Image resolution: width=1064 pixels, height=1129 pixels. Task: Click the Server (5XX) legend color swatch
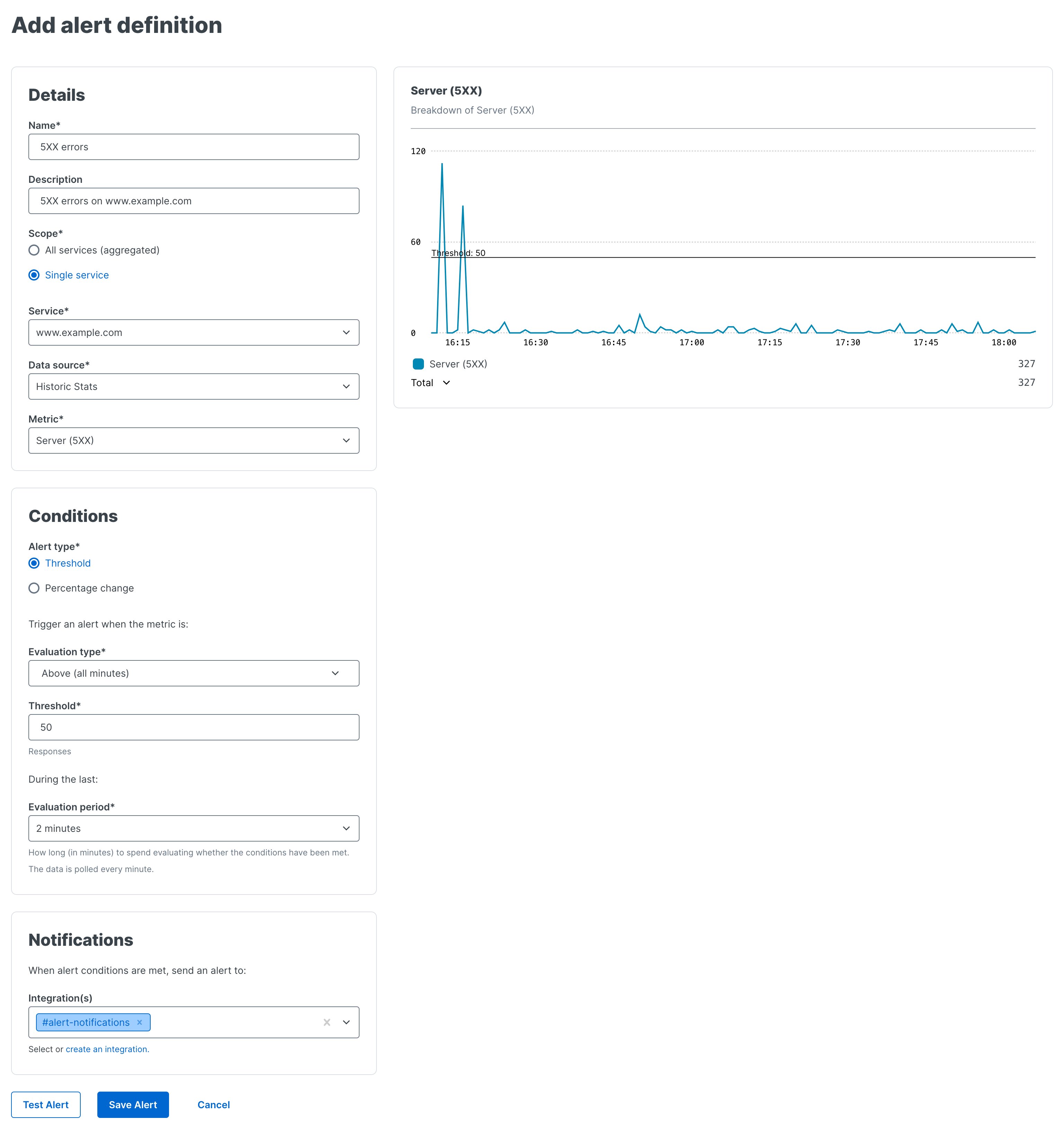[x=419, y=363]
